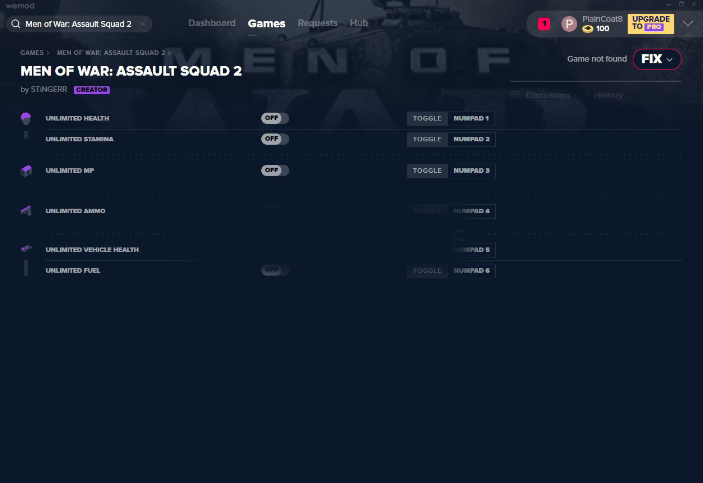Click the Unlimited Fuel label
The width and height of the screenshot is (703, 483).
[73, 270]
